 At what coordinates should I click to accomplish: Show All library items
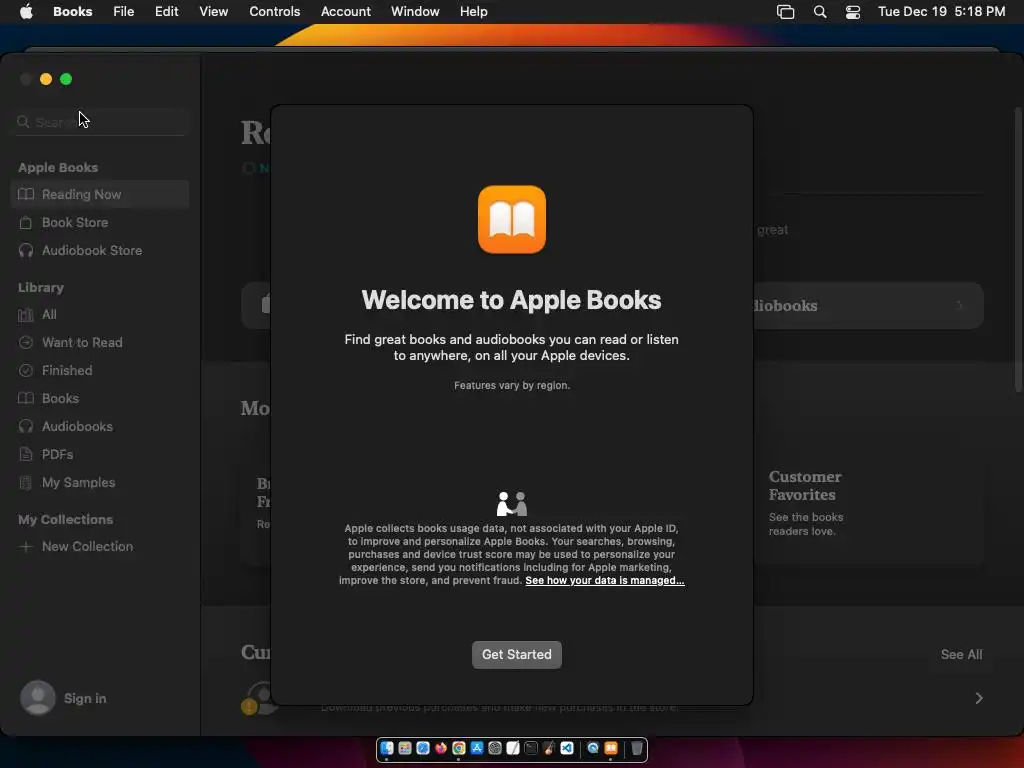[x=100, y=314]
